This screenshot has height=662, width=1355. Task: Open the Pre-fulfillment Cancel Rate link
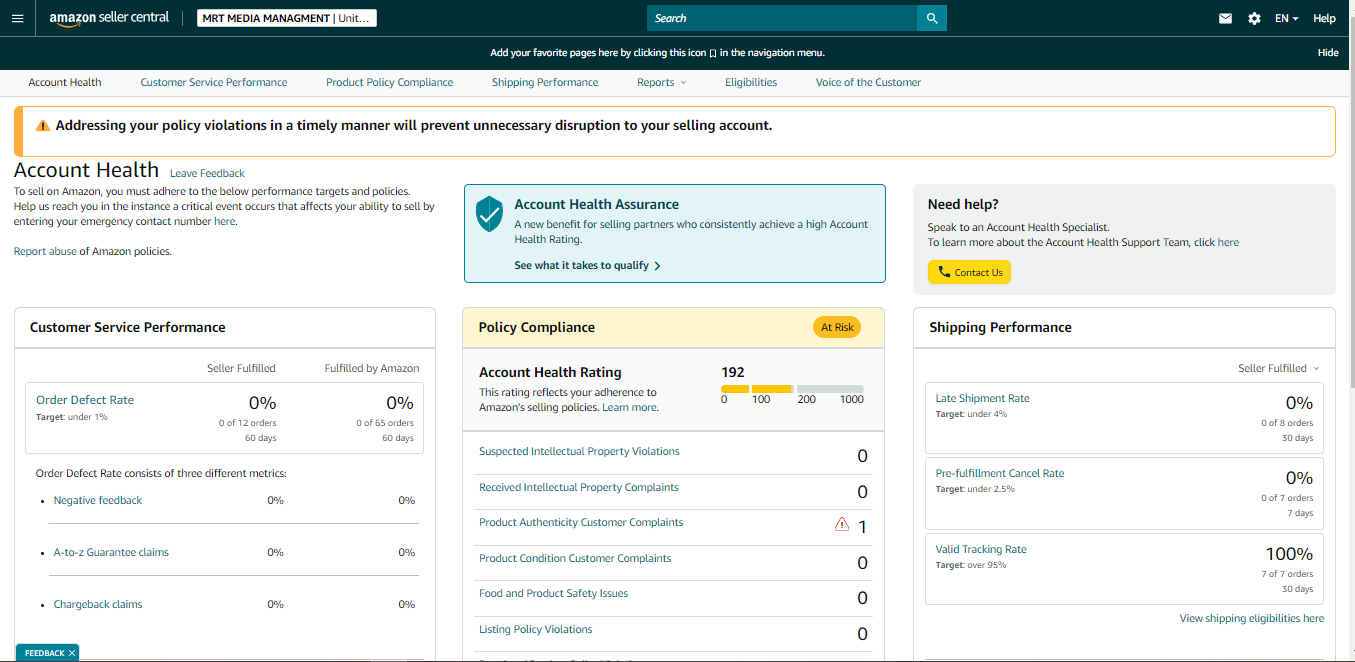(1000, 473)
